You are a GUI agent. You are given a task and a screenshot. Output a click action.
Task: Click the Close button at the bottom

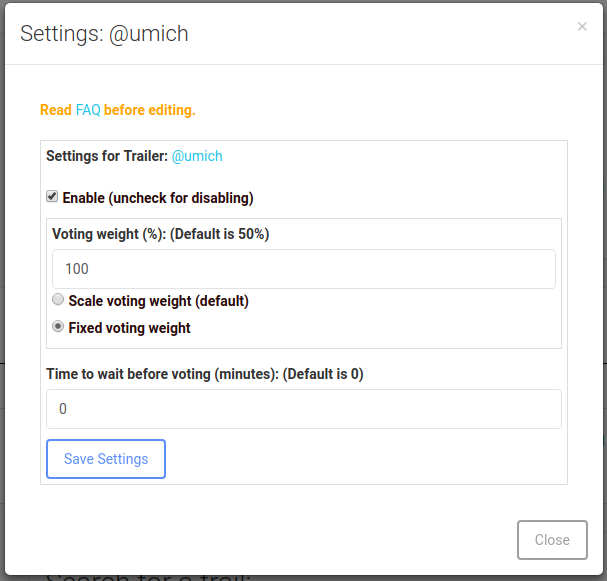552,540
